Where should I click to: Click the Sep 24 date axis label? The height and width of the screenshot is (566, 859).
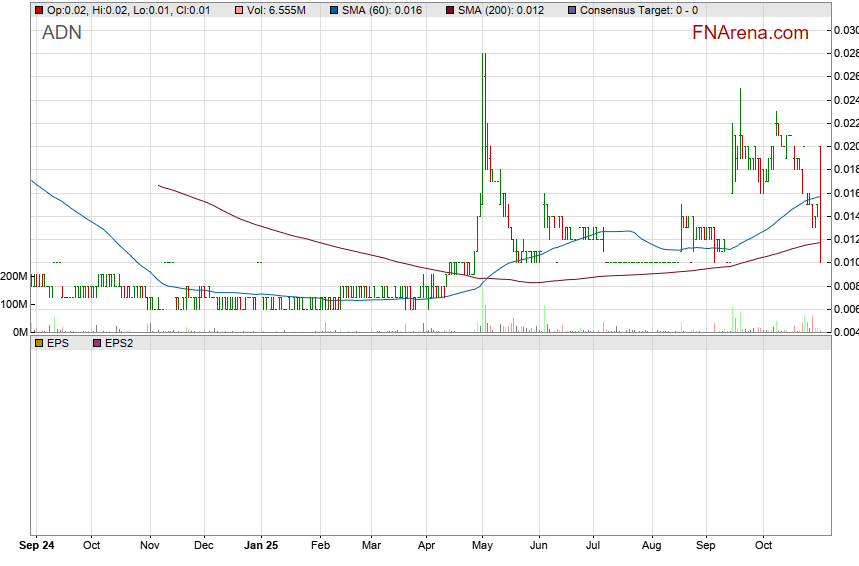tap(37, 547)
